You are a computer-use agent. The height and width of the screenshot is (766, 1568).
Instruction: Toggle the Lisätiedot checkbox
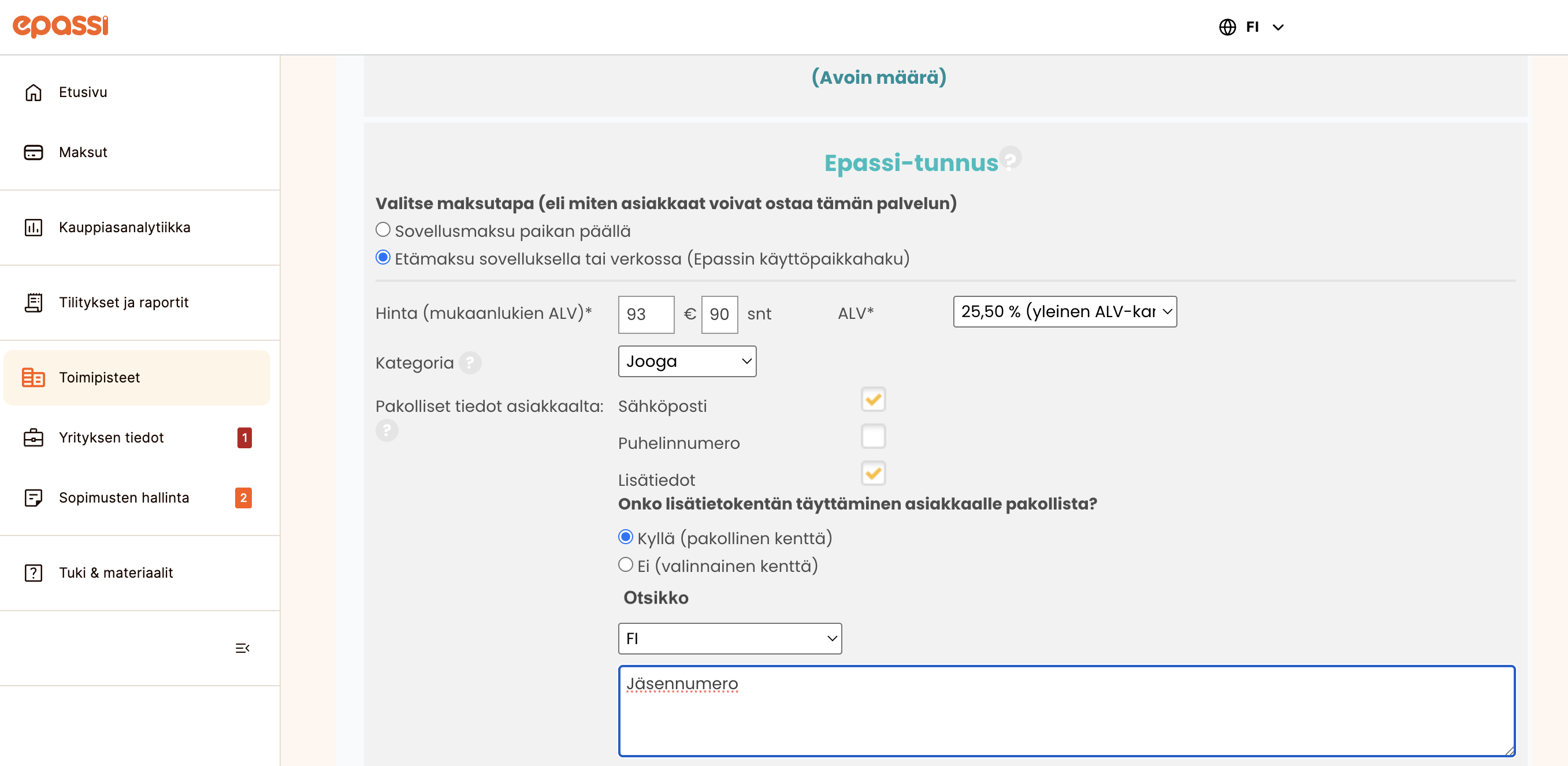coord(874,473)
